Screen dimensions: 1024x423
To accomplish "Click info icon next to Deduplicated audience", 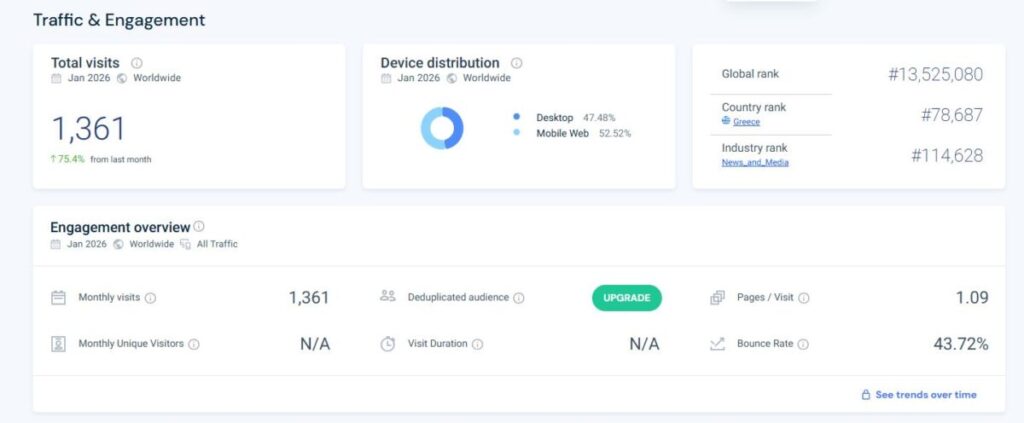I will (519, 298).
